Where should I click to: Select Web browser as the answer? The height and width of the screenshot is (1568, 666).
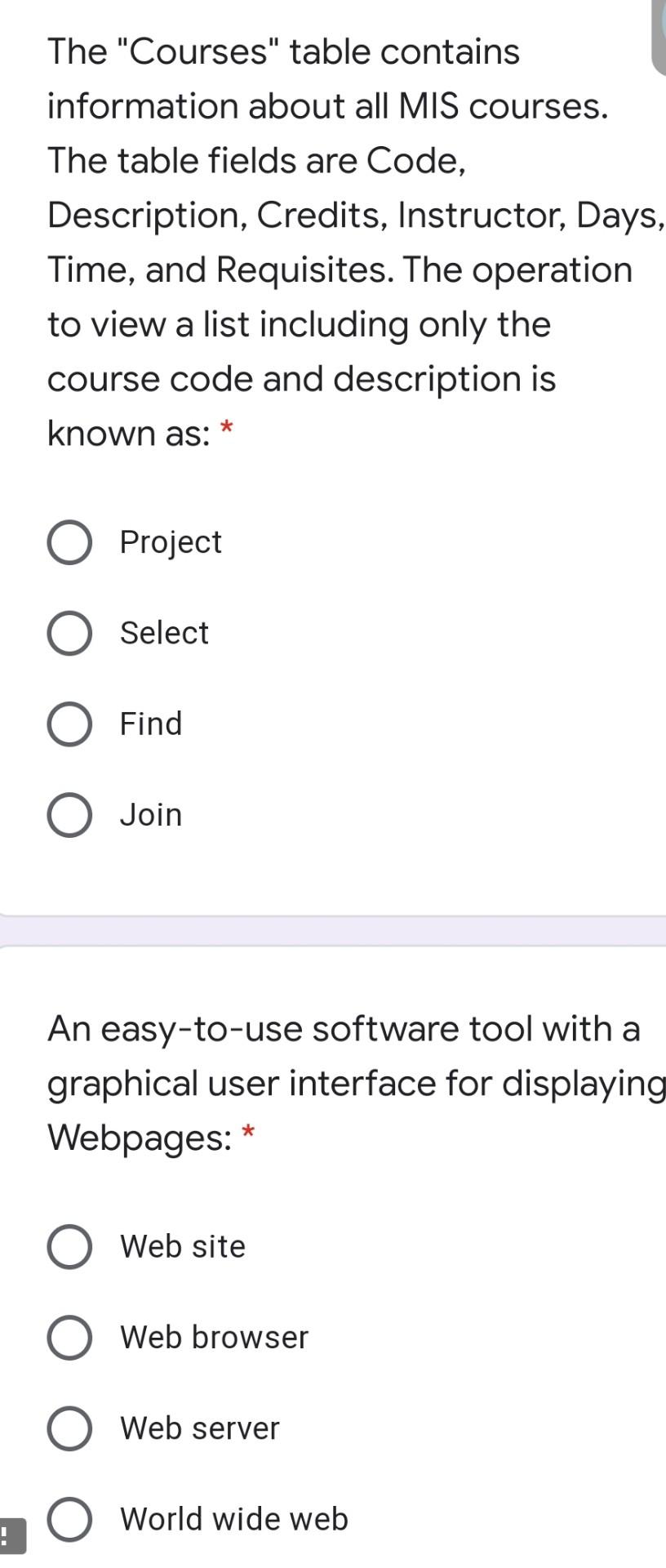(x=69, y=1337)
